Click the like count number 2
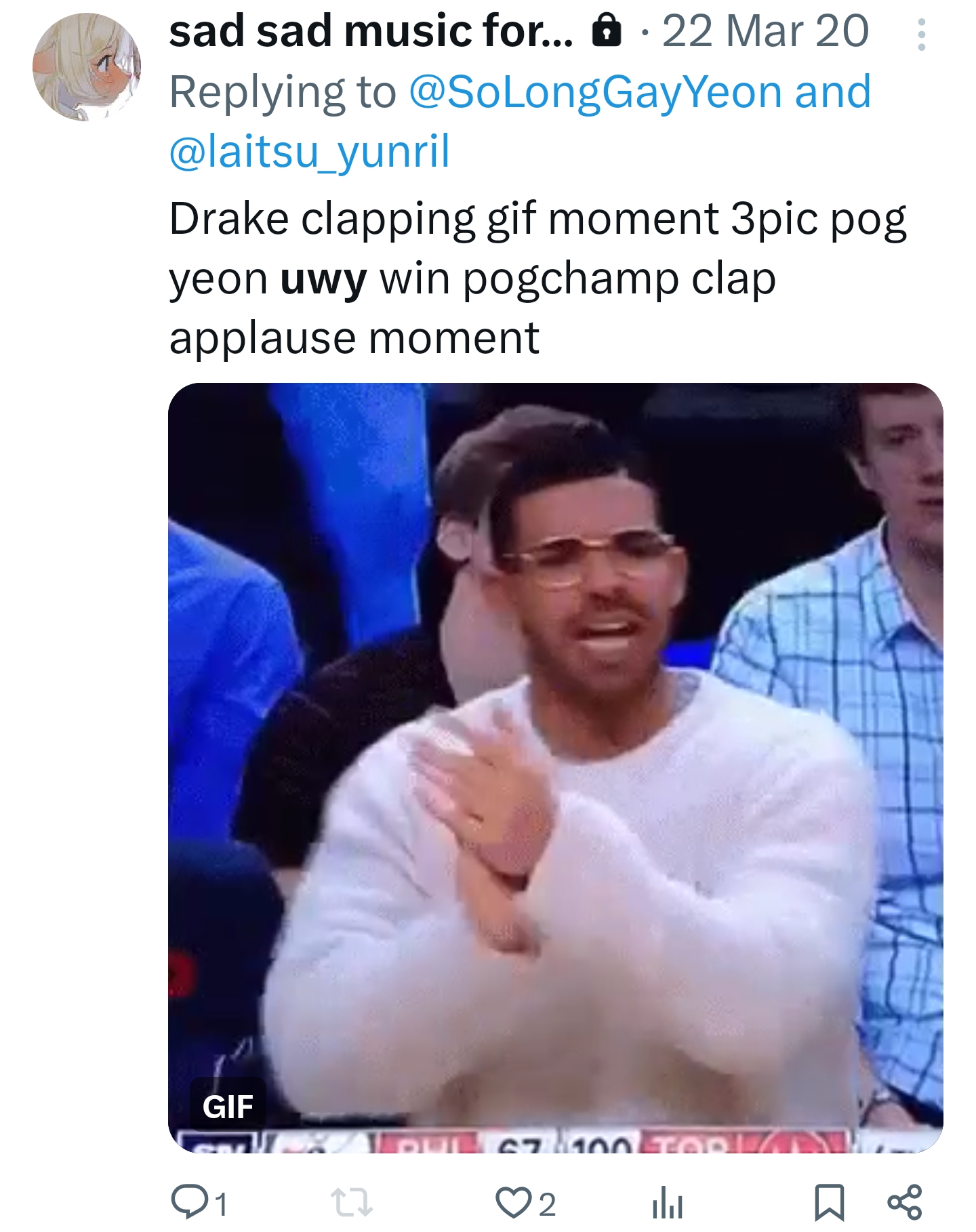 click(x=547, y=1204)
